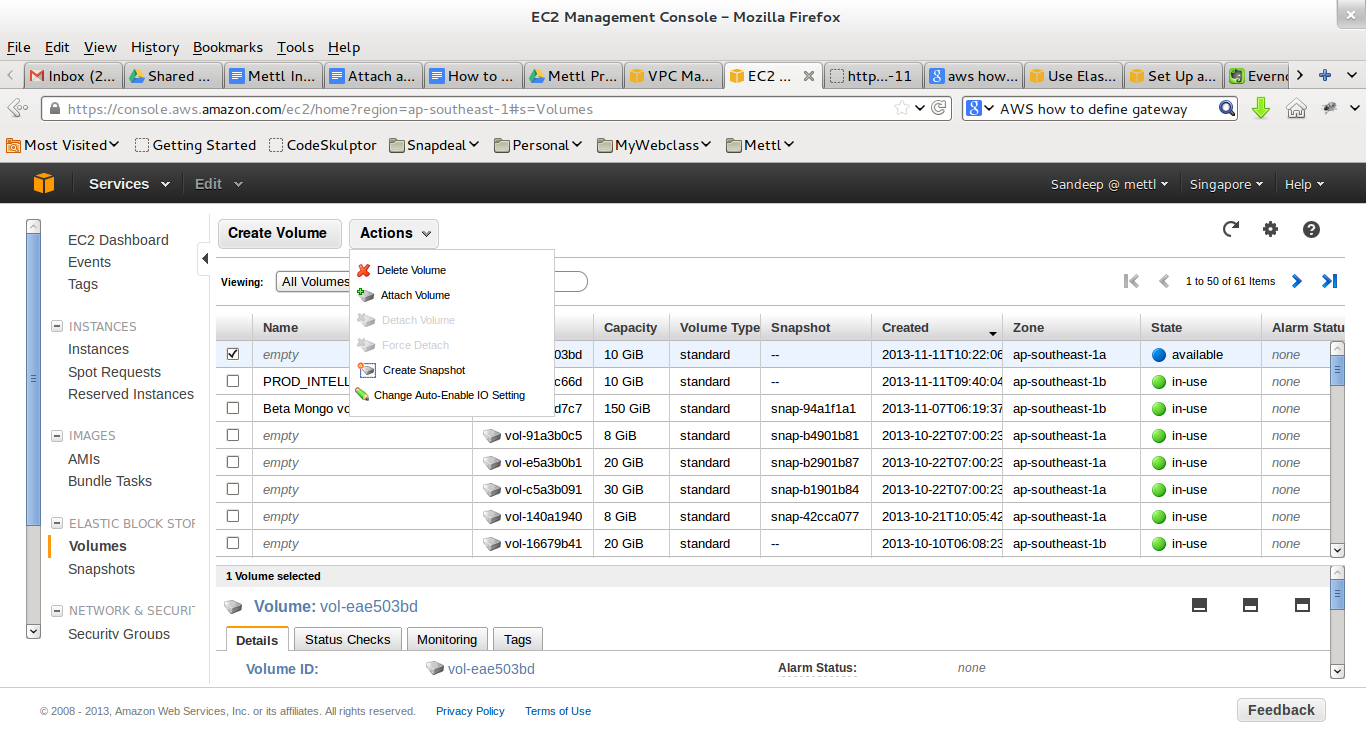Open the settings gear icon

tap(1270, 230)
